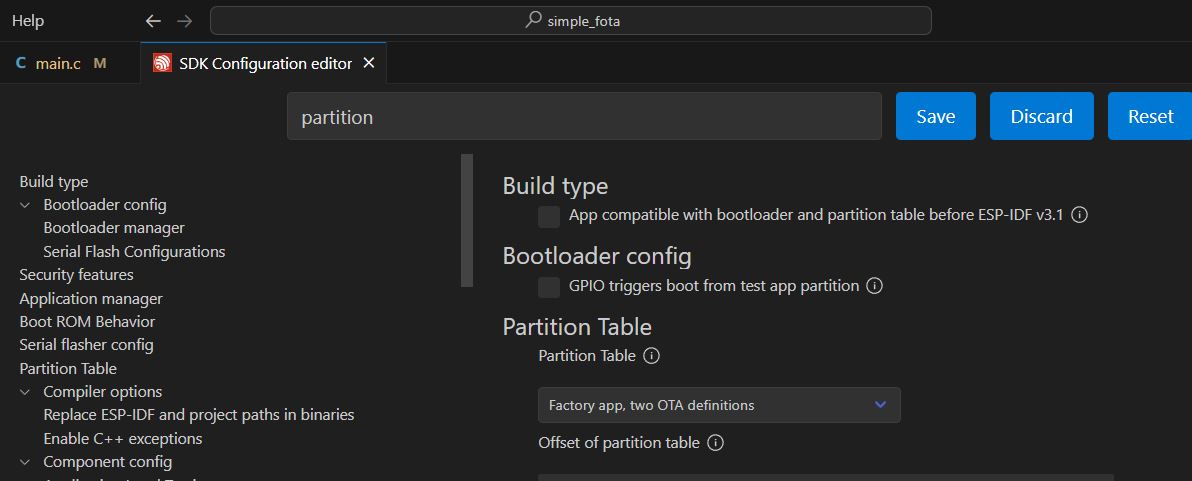Viewport: 1192px width, 481px height.
Task: Open the Help menu
Action: click(28, 21)
